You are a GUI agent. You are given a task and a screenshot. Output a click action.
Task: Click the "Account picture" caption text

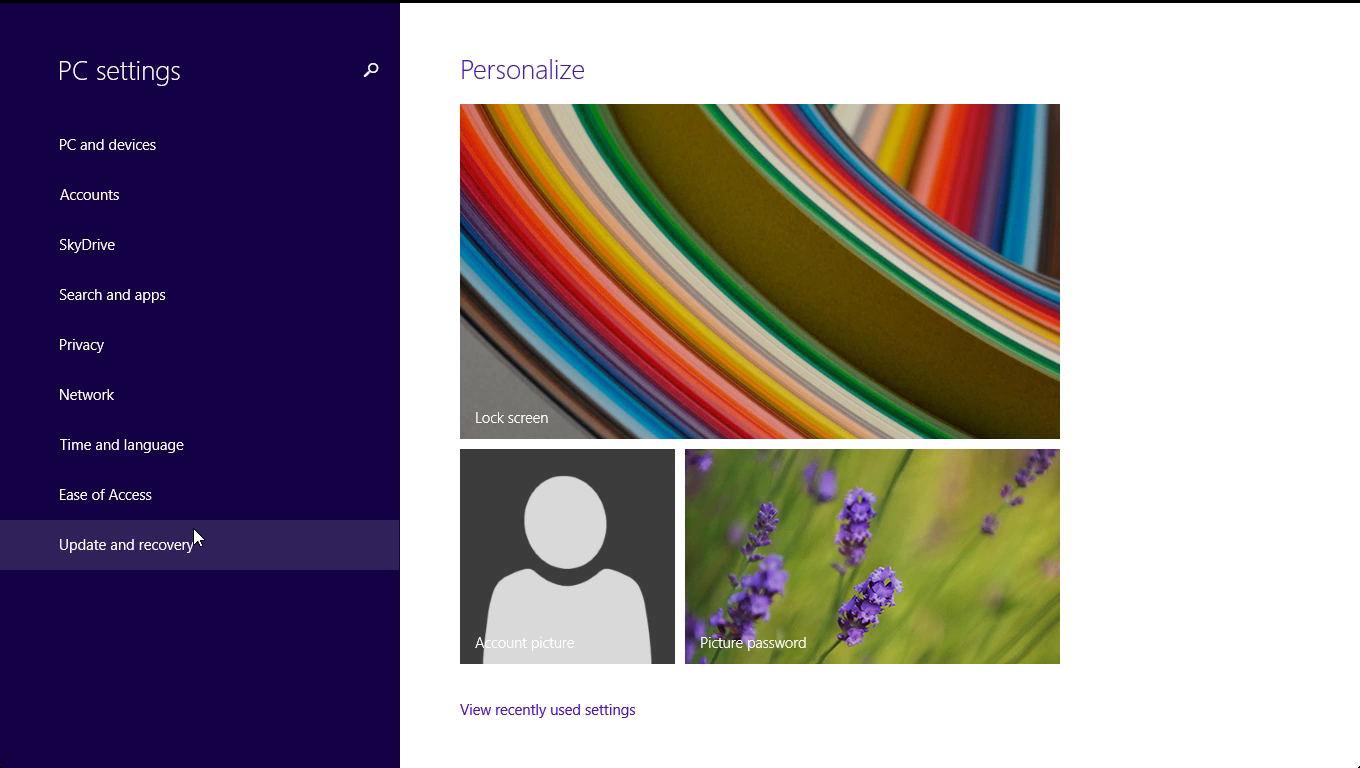[x=524, y=643]
